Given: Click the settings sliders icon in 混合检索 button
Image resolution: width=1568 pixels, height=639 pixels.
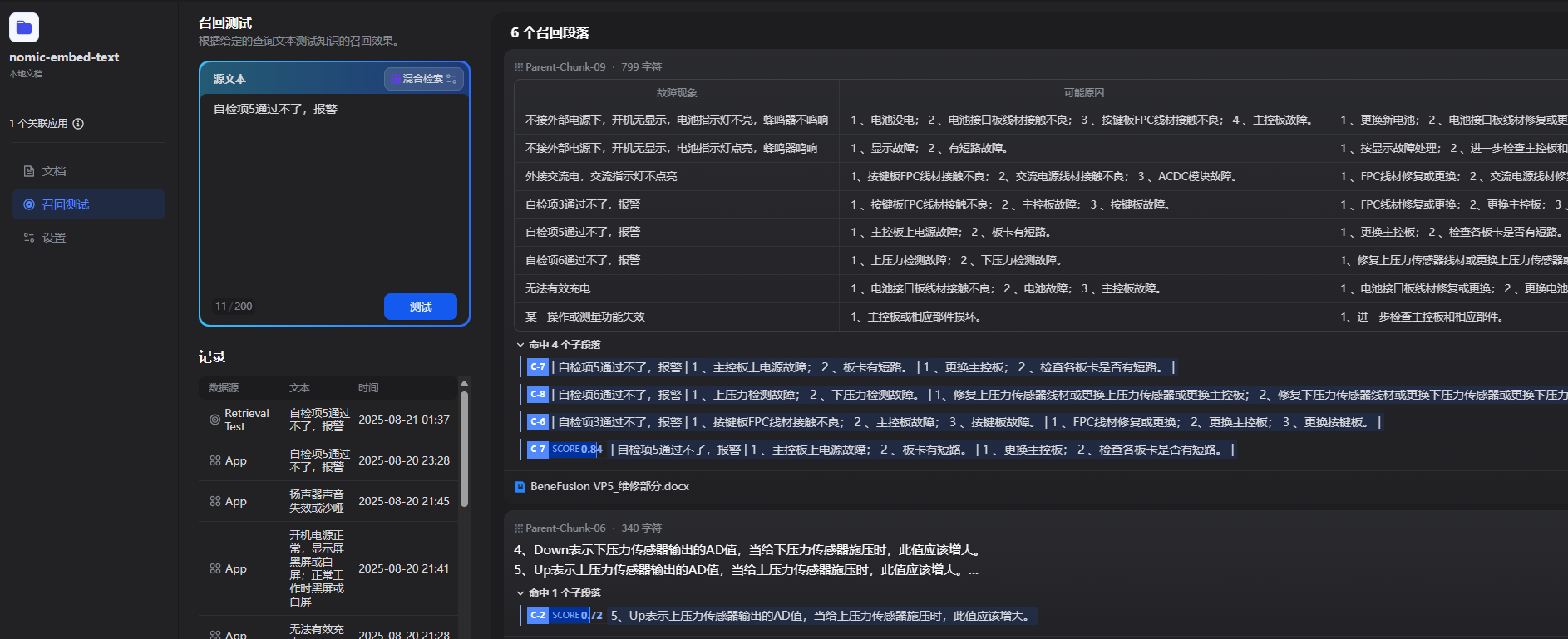Looking at the screenshot, I should click(451, 79).
